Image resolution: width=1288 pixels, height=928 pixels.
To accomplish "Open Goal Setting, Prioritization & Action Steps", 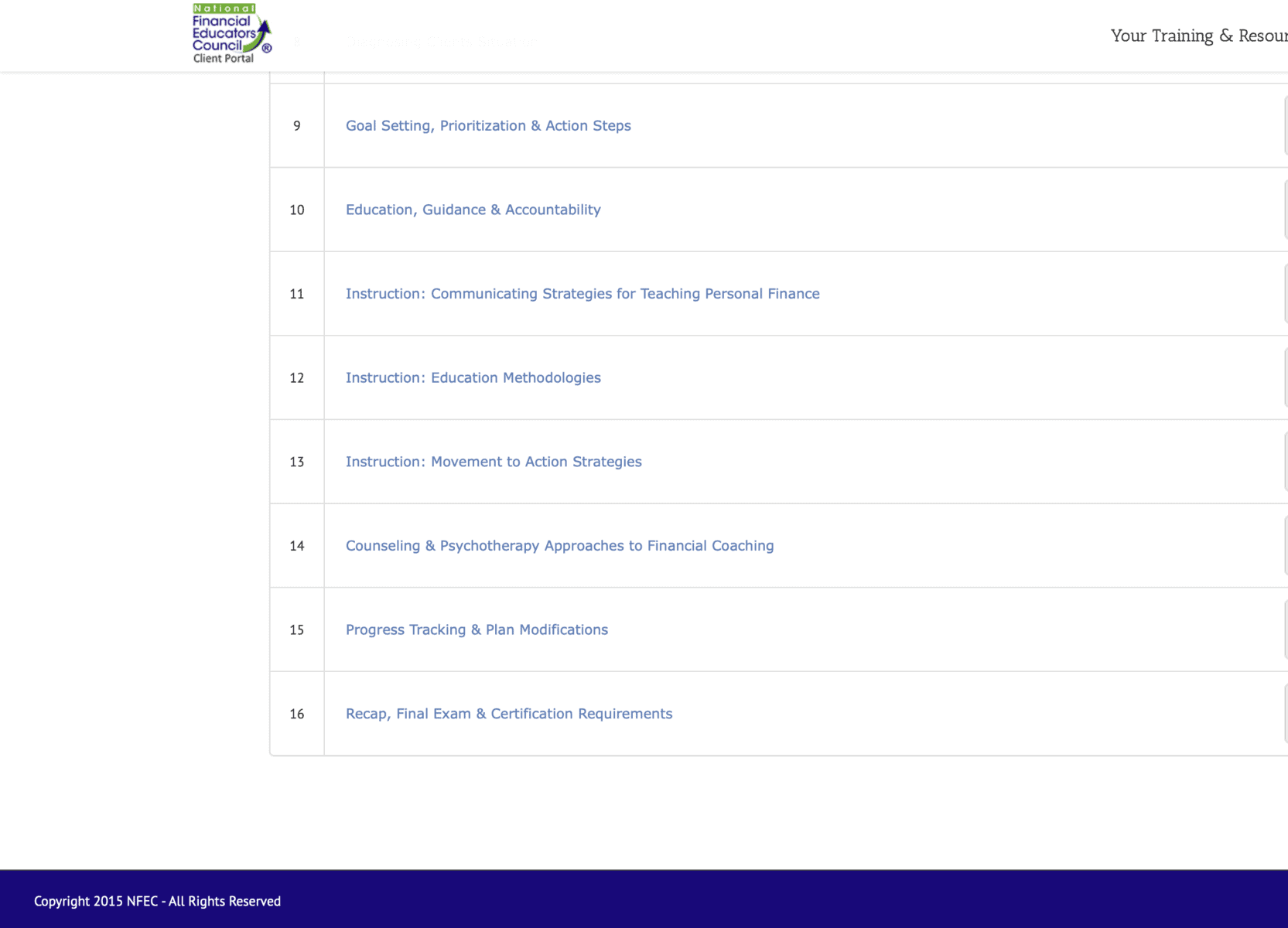I will click(487, 125).
